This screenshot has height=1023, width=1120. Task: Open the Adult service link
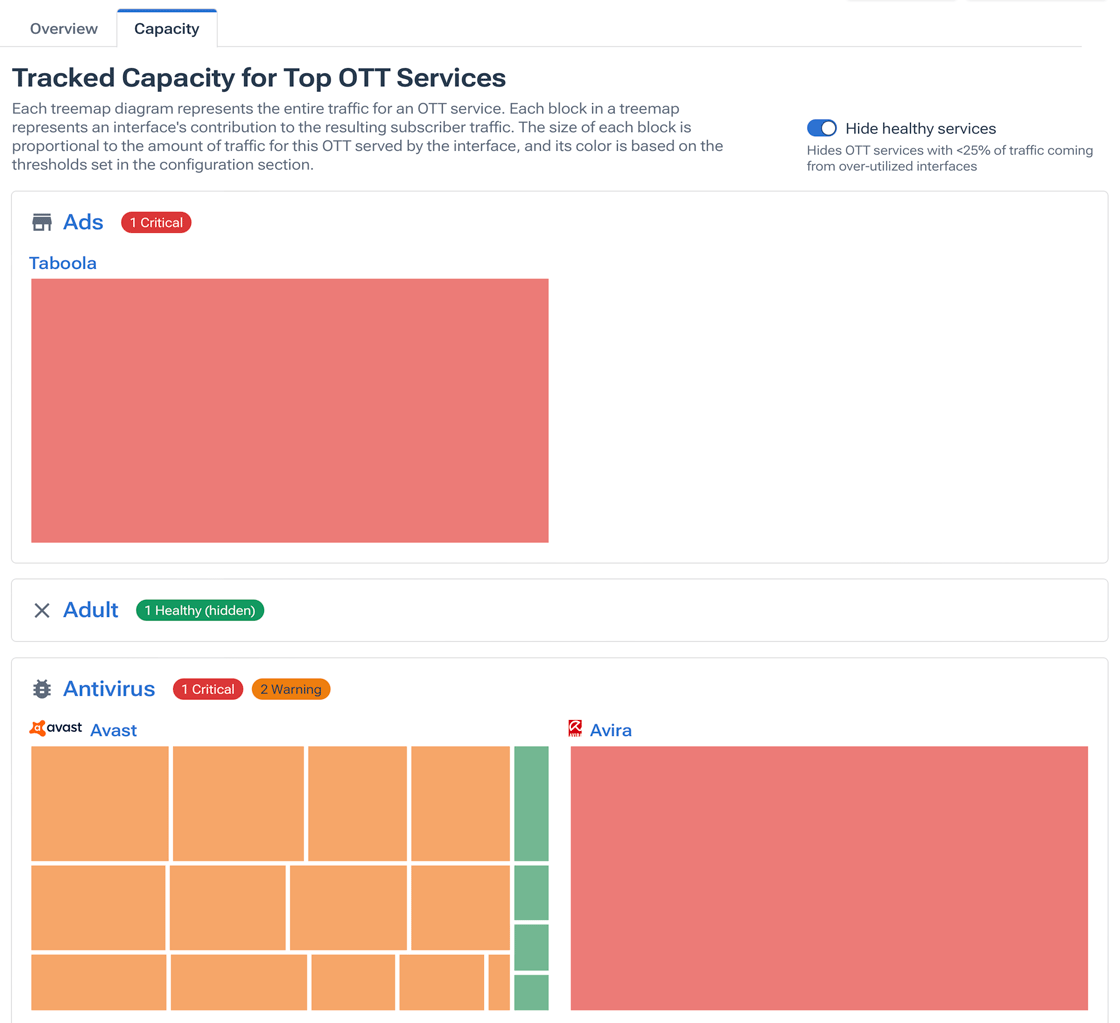tap(91, 610)
